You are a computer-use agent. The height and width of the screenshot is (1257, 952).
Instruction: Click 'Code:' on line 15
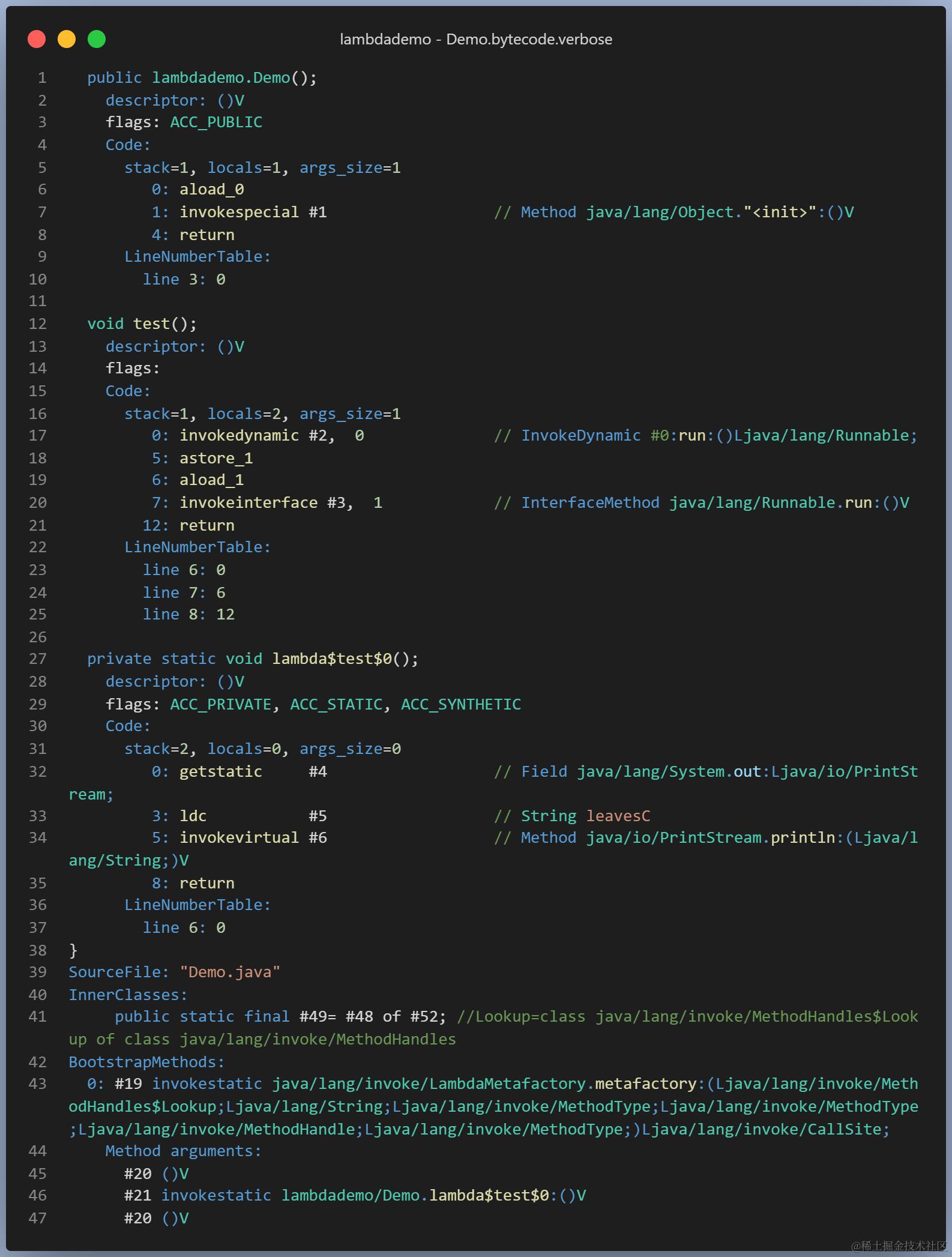(128, 391)
